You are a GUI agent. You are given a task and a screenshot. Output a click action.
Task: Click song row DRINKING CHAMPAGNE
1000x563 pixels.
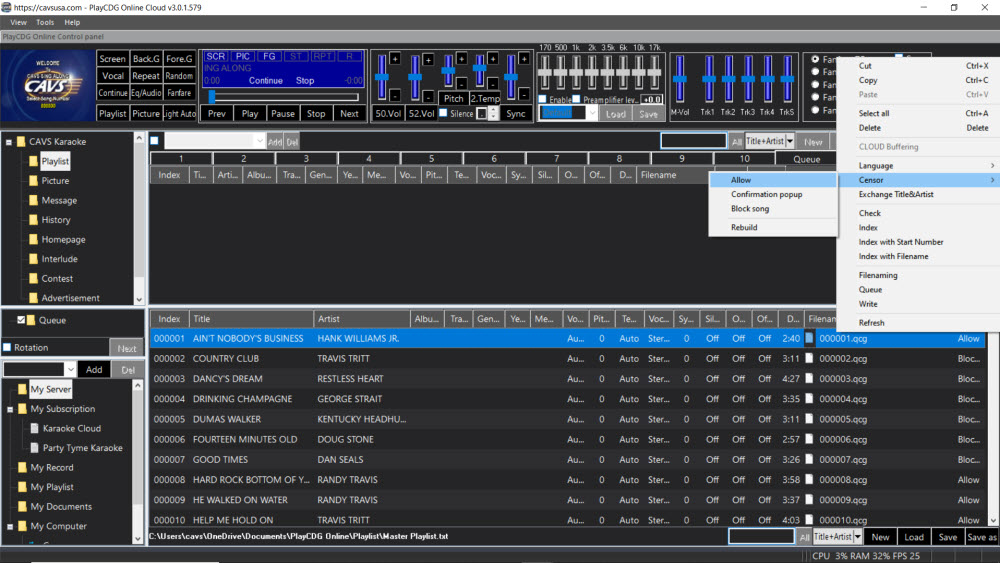[568, 399]
